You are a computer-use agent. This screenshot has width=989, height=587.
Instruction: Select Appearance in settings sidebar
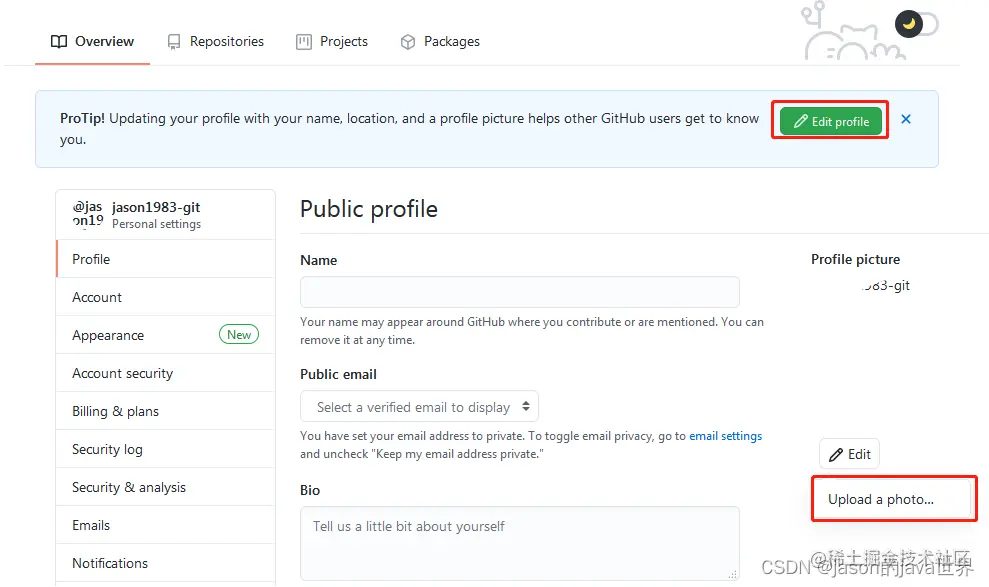pos(108,335)
